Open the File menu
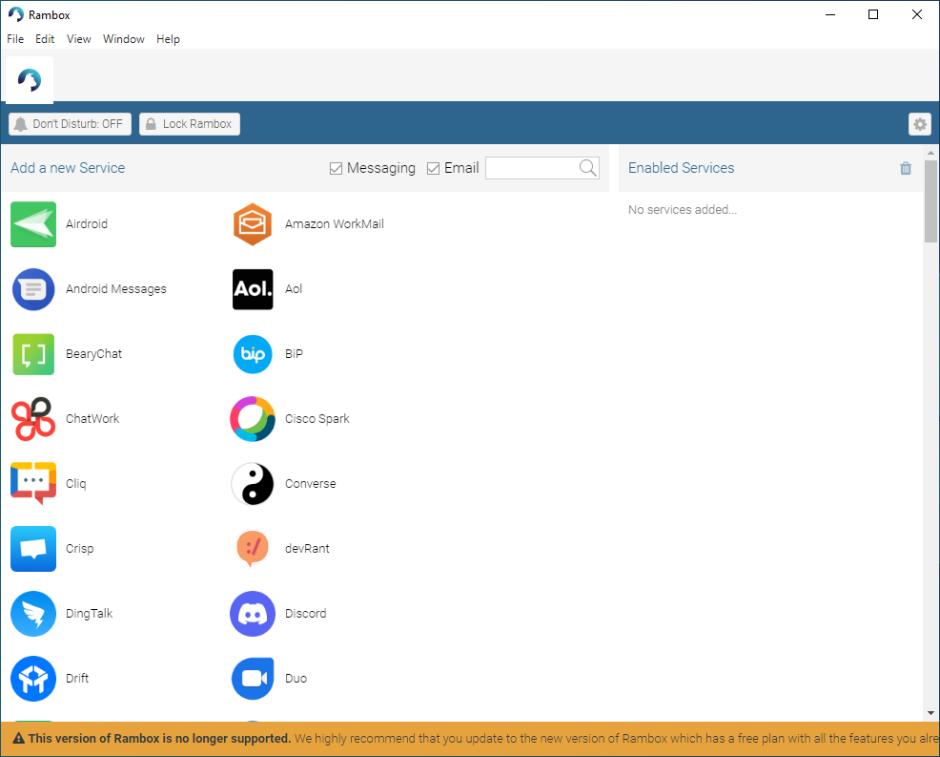 15,39
